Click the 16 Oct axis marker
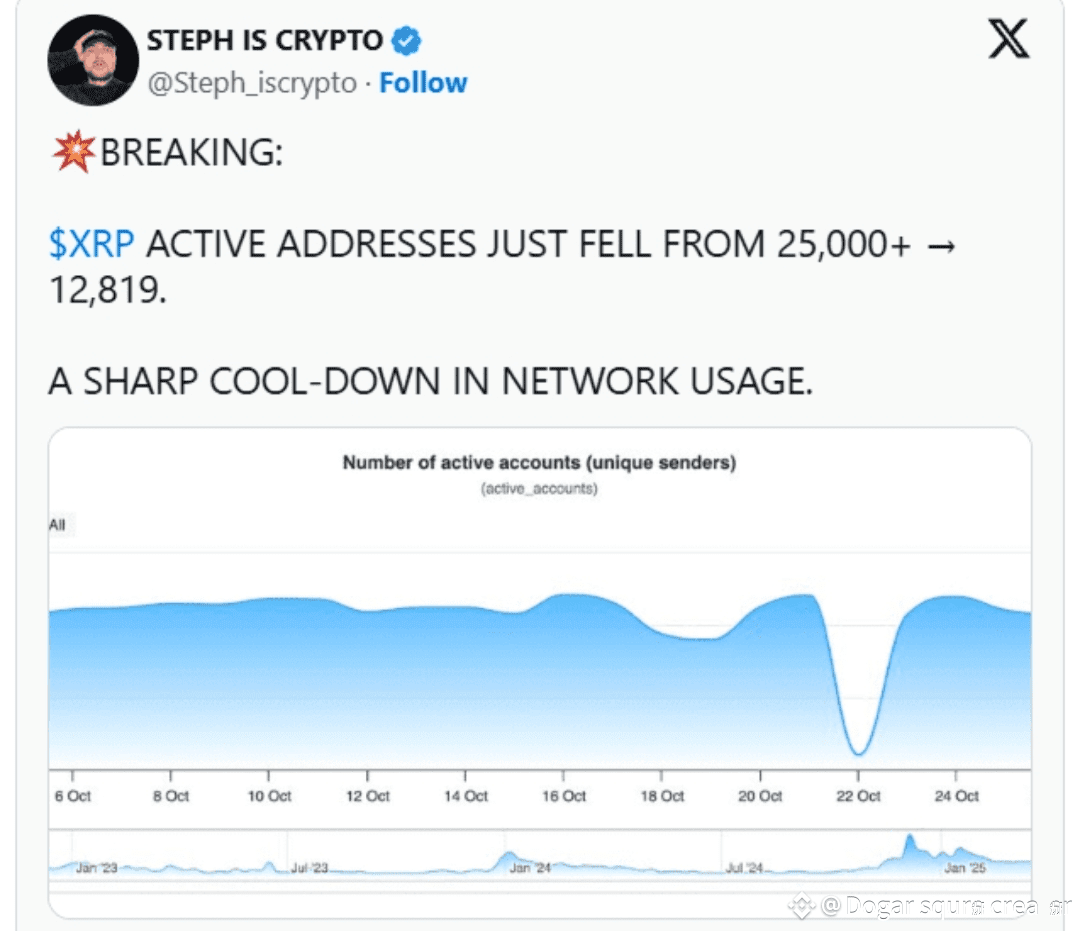The image size is (1080, 931). (x=564, y=796)
